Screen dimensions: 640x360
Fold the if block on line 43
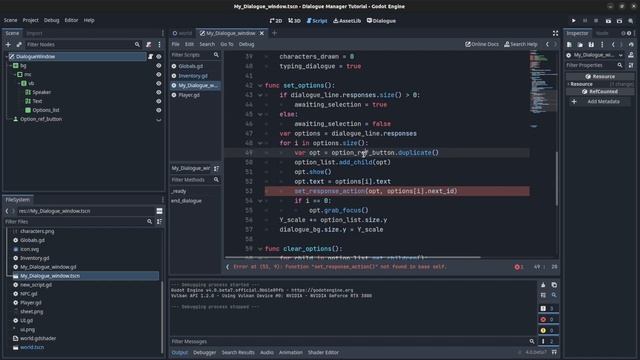pyautogui.click(x=260, y=95)
